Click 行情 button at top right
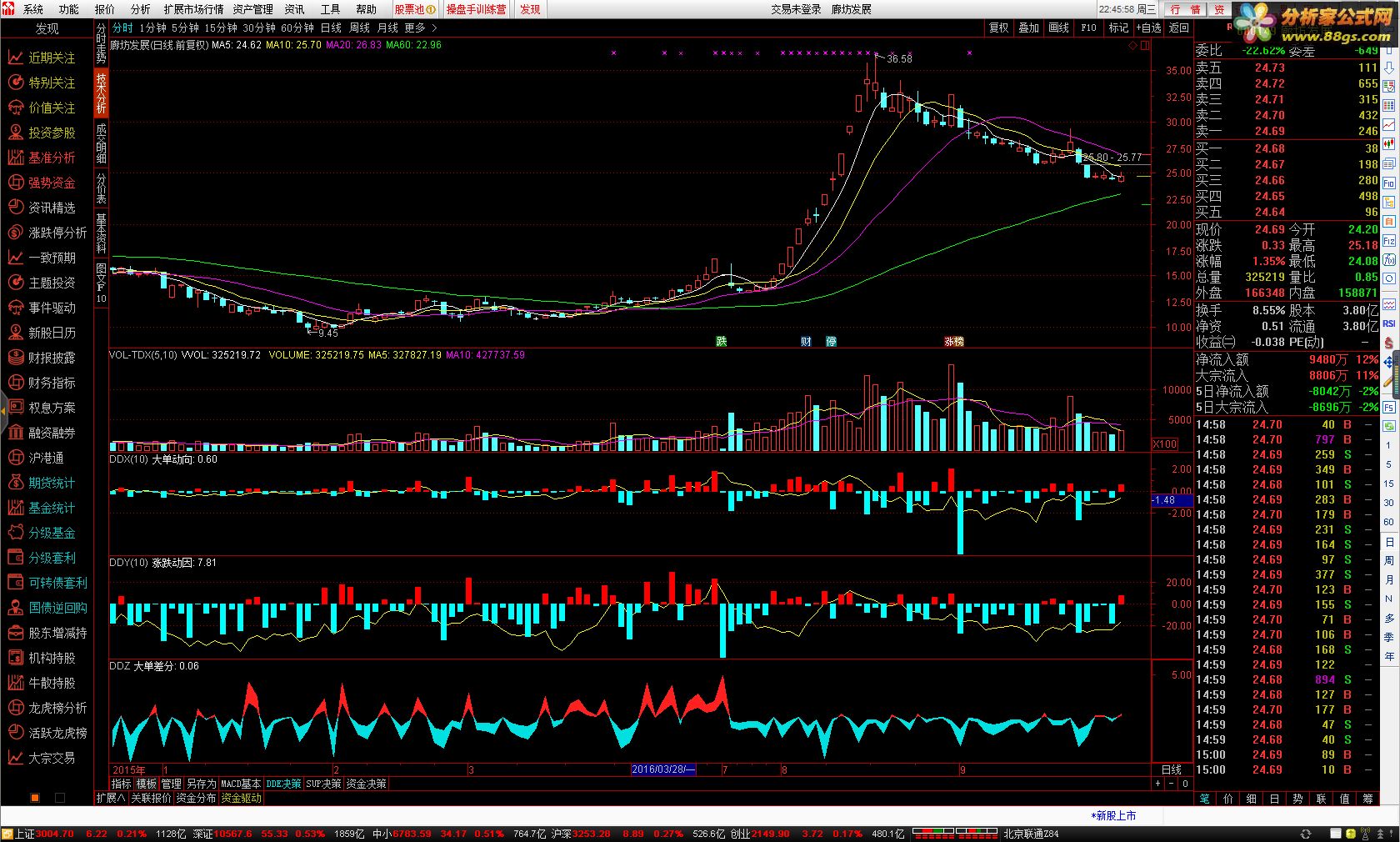The width and height of the screenshot is (1400, 842). point(1185,9)
